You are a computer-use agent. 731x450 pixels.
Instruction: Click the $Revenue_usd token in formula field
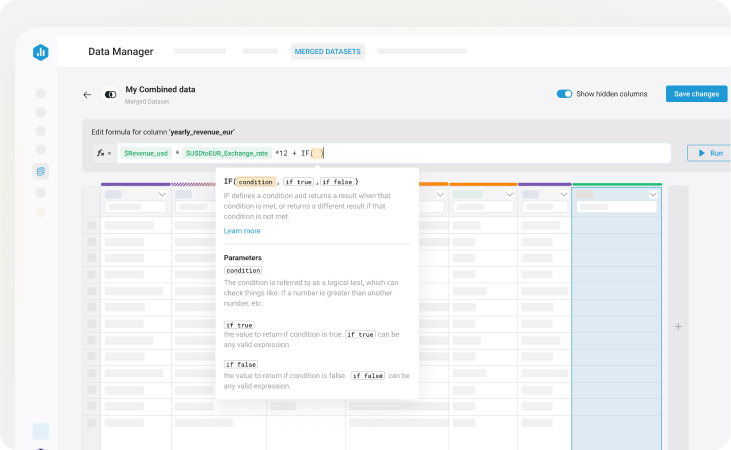pos(145,153)
